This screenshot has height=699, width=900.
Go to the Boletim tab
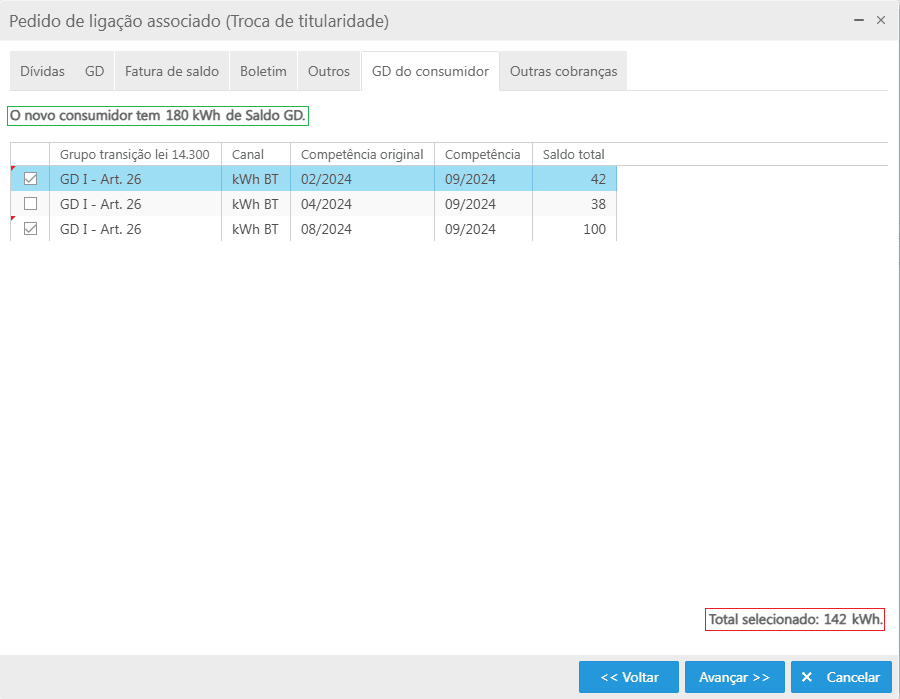pyautogui.click(x=263, y=71)
